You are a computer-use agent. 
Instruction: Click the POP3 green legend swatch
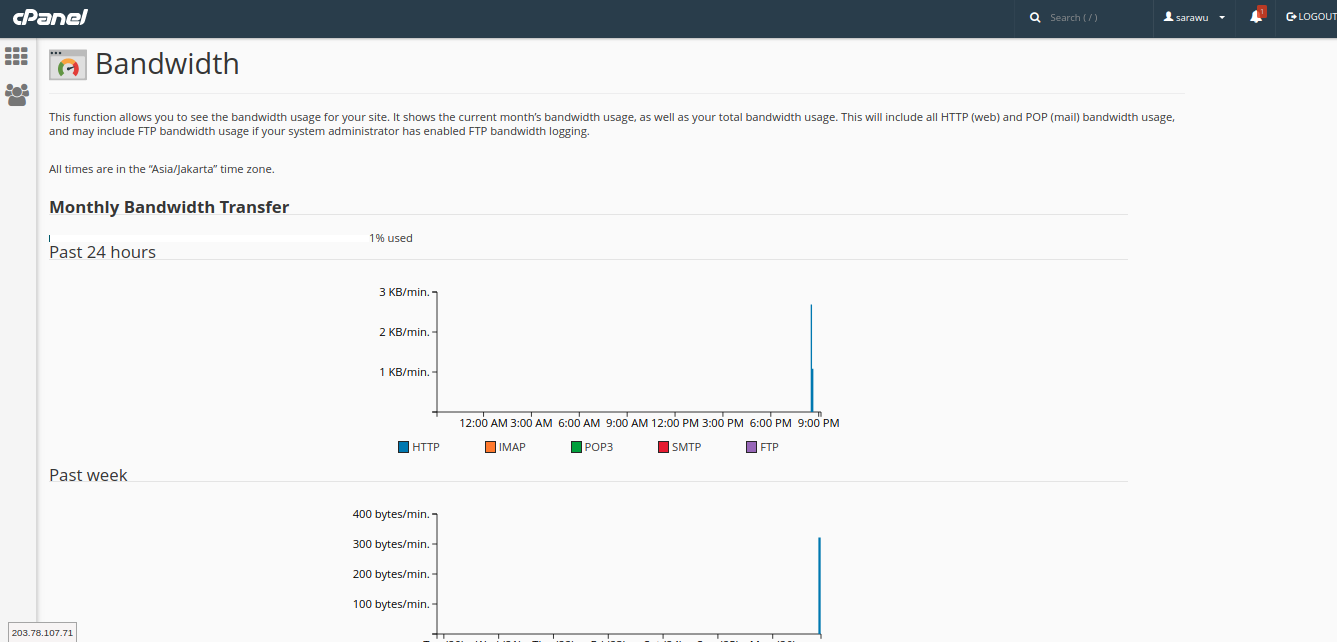click(577, 447)
